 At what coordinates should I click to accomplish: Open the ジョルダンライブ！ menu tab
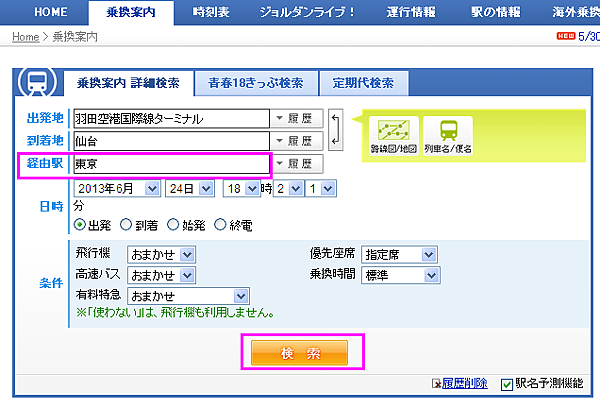point(307,12)
